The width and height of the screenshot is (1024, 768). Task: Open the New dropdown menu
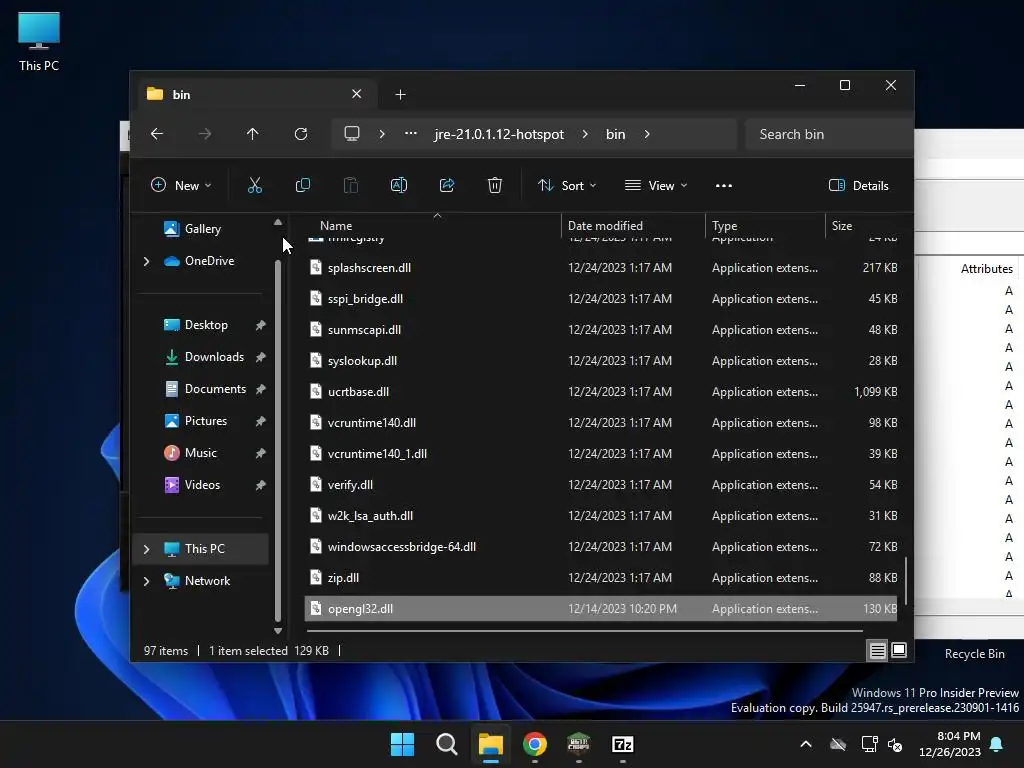click(x=181, y=185)
